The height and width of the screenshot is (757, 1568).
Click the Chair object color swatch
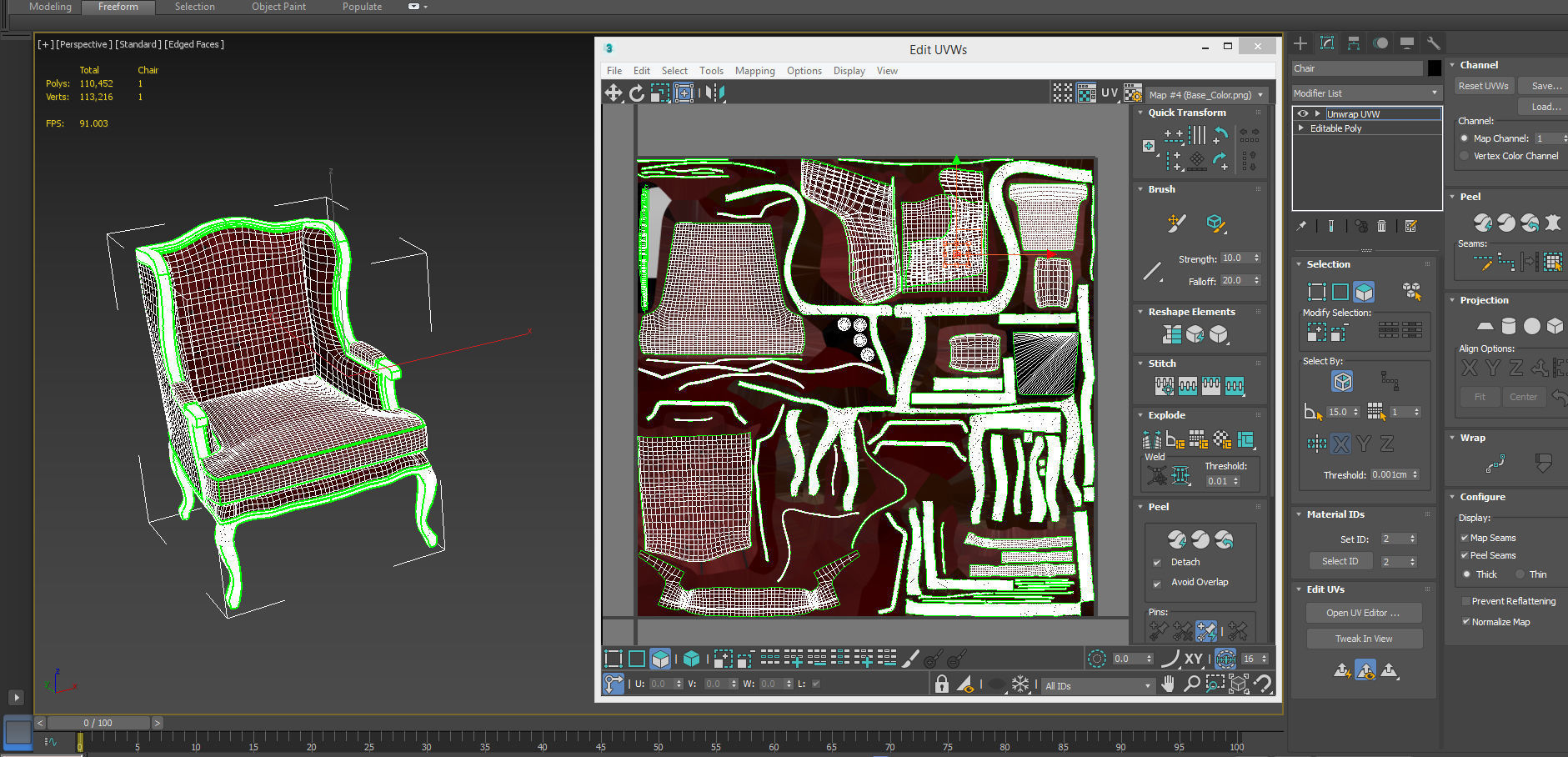[x=1435, y=68]
